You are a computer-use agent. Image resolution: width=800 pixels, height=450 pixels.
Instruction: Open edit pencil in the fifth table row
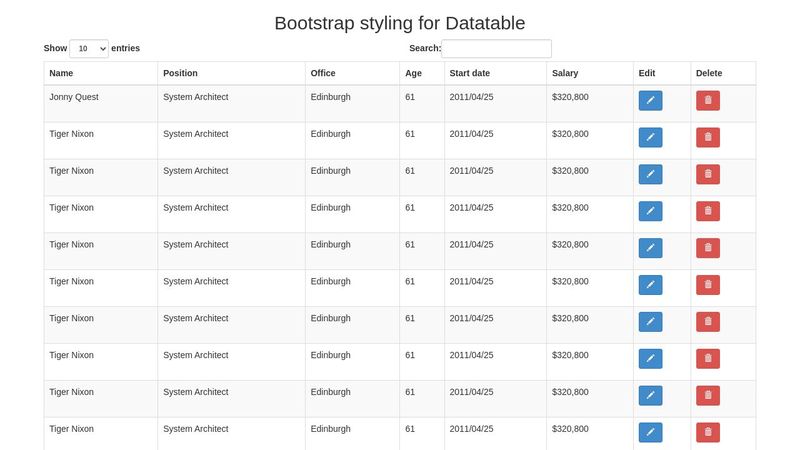[x=650, y=248]
